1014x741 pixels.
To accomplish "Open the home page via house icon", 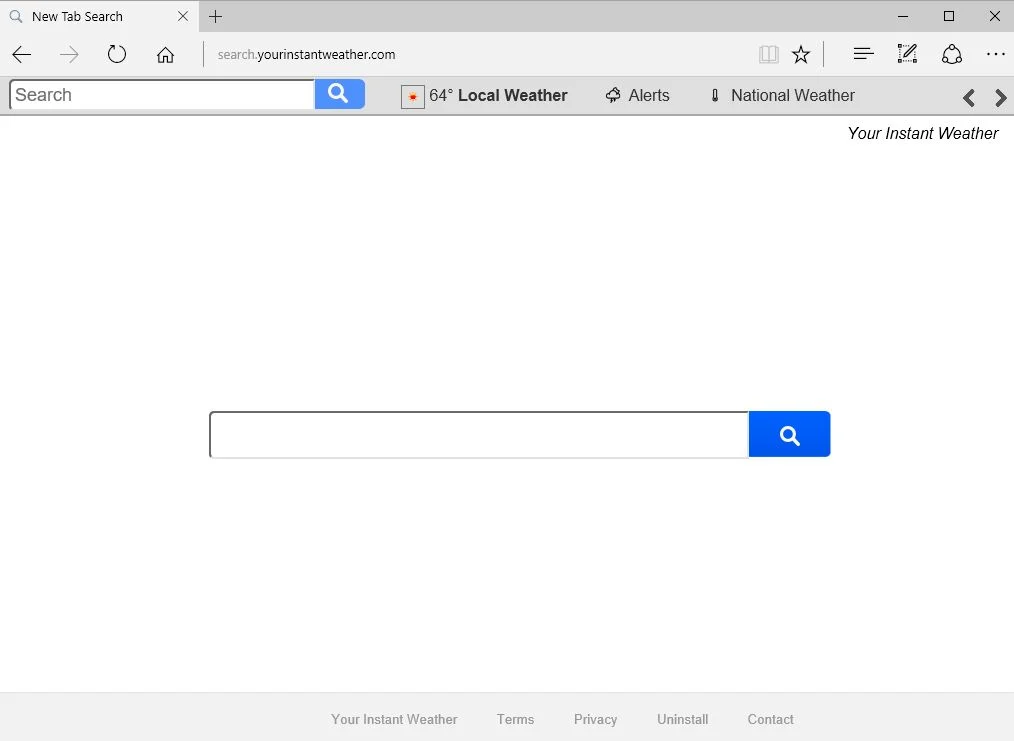I will click(166, 54).
